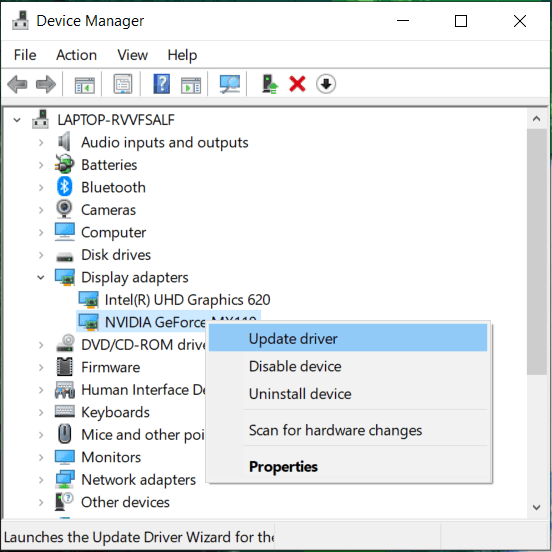Click the red X Uninstall device icon
The image size is (552, 552).
[x=297, y=84]
